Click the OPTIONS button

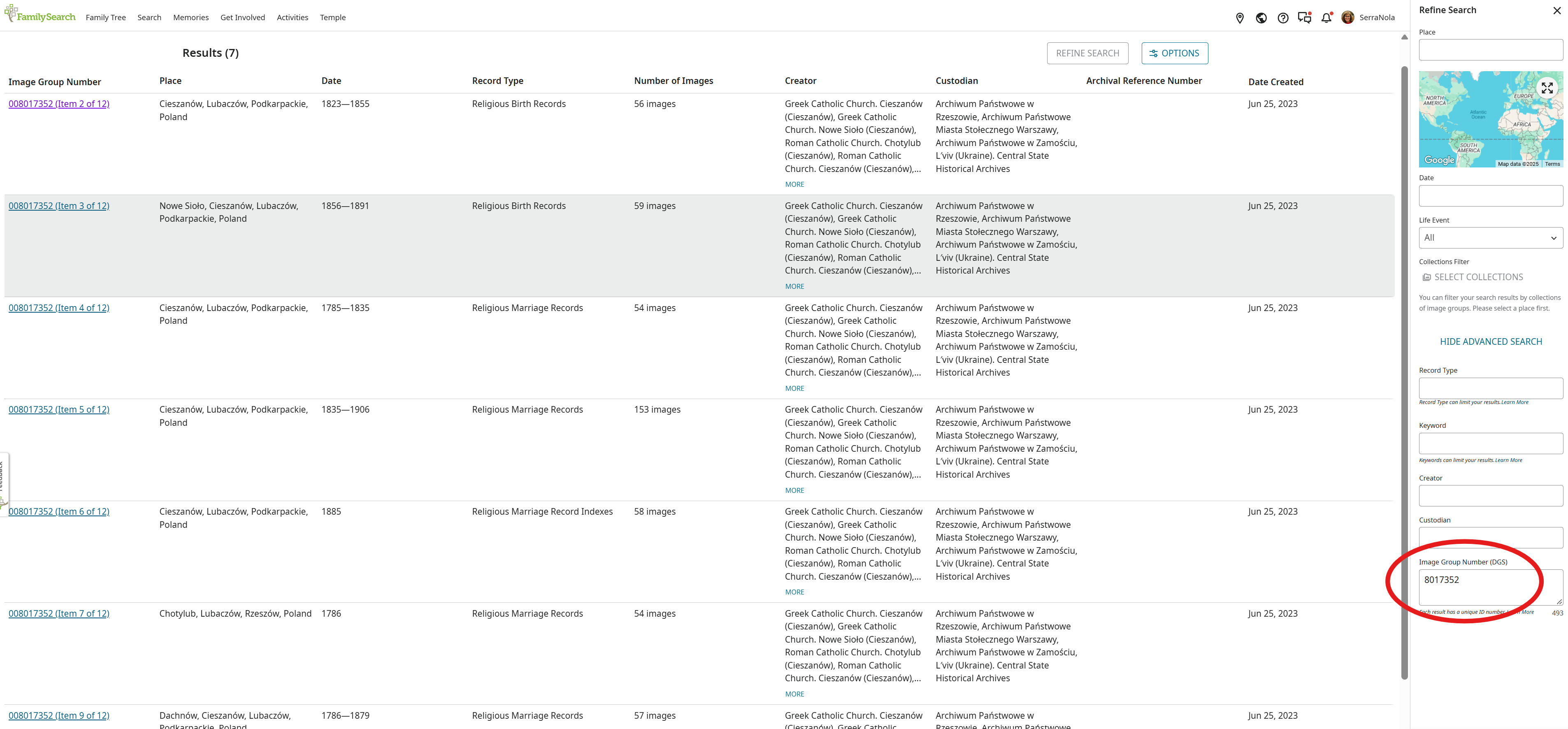click(1174, 53)
